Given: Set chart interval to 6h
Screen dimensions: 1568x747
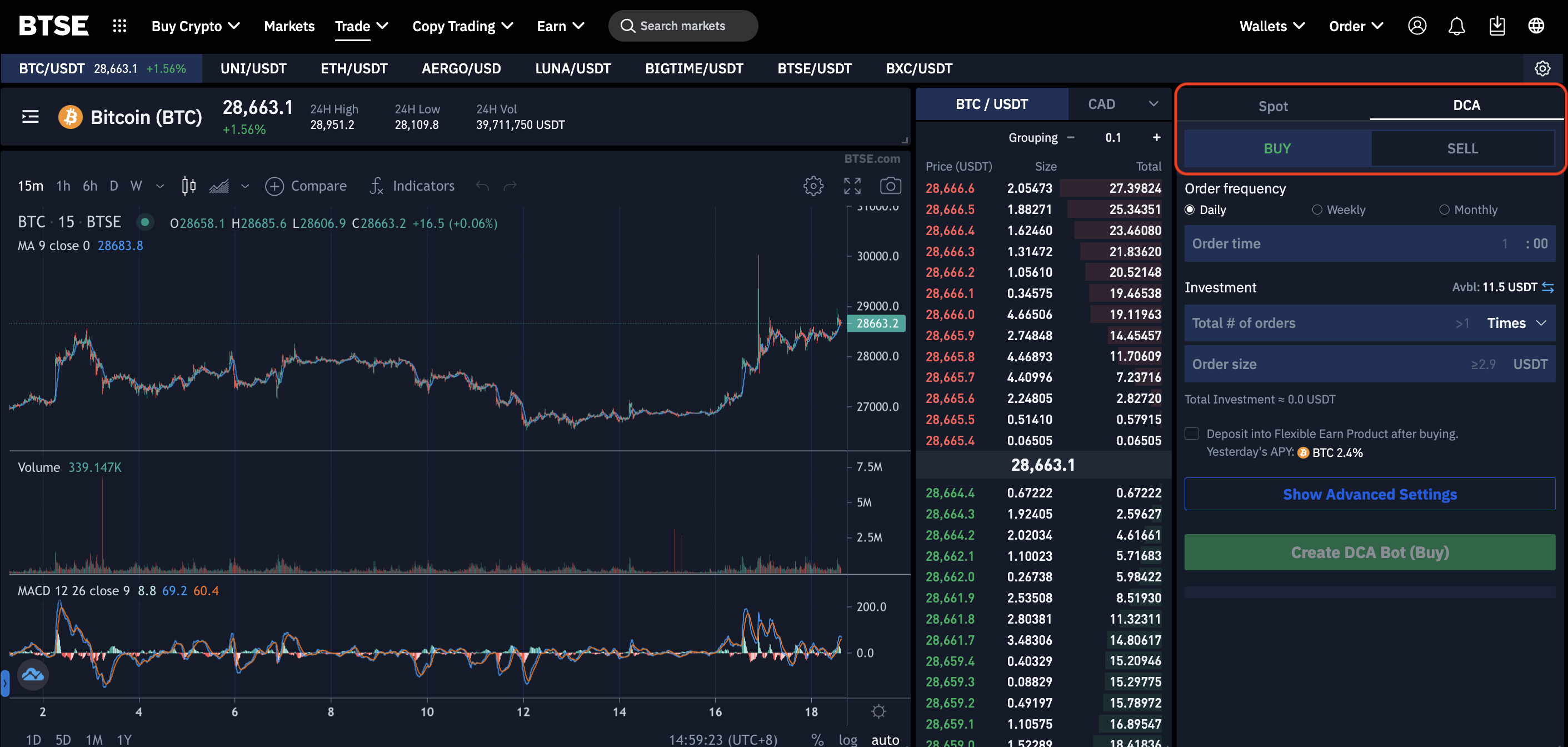Looking at the screenshot, I should (90, 186).
